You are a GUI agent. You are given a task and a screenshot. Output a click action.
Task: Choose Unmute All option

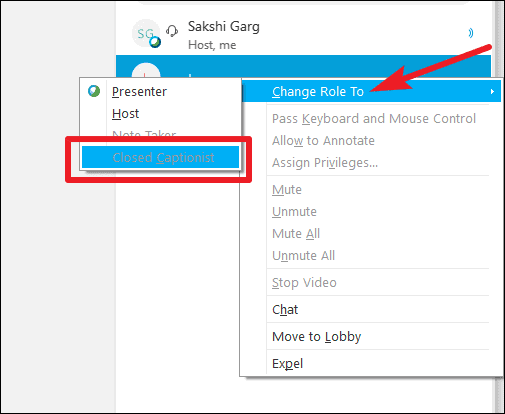pyautogui.click(x=303, y=256)
